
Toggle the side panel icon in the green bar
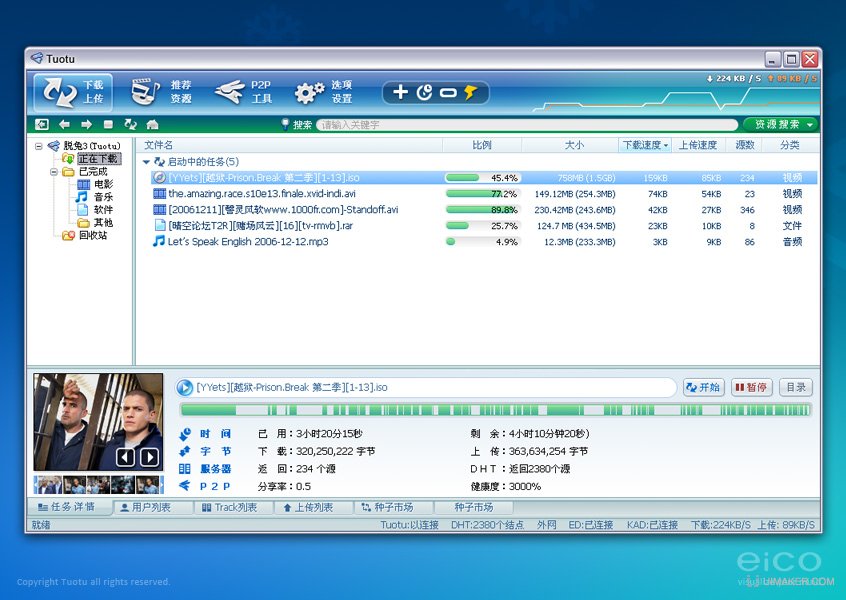tap(42, 125)
